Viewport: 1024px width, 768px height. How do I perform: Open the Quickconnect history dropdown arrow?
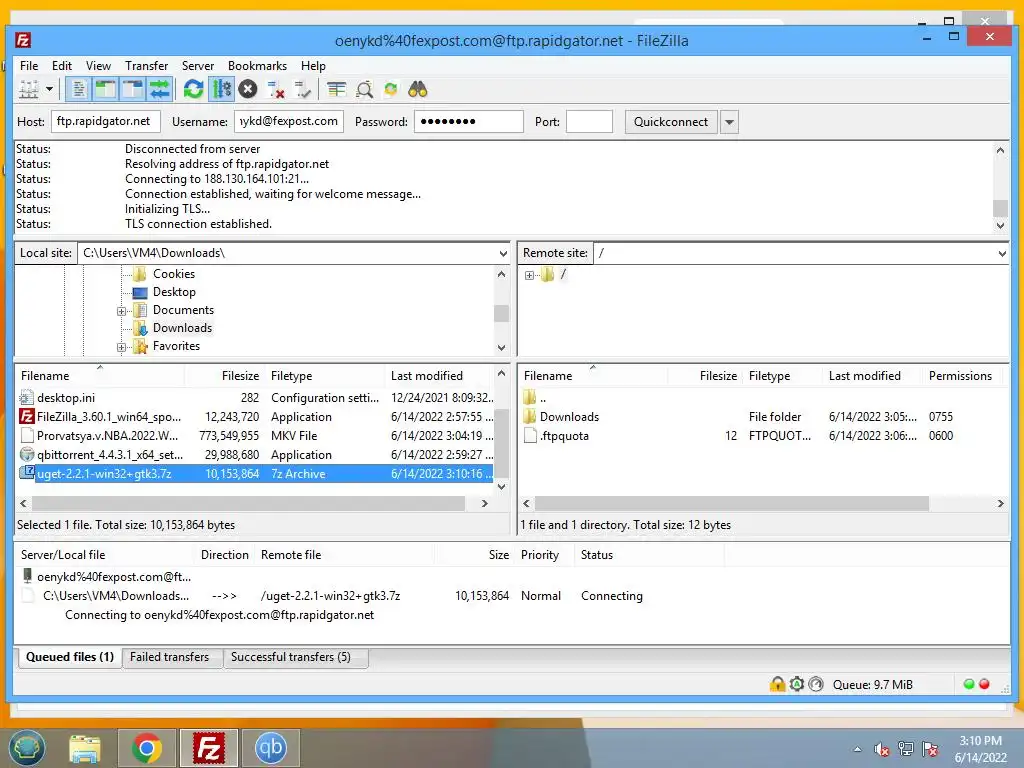[729, 121]
